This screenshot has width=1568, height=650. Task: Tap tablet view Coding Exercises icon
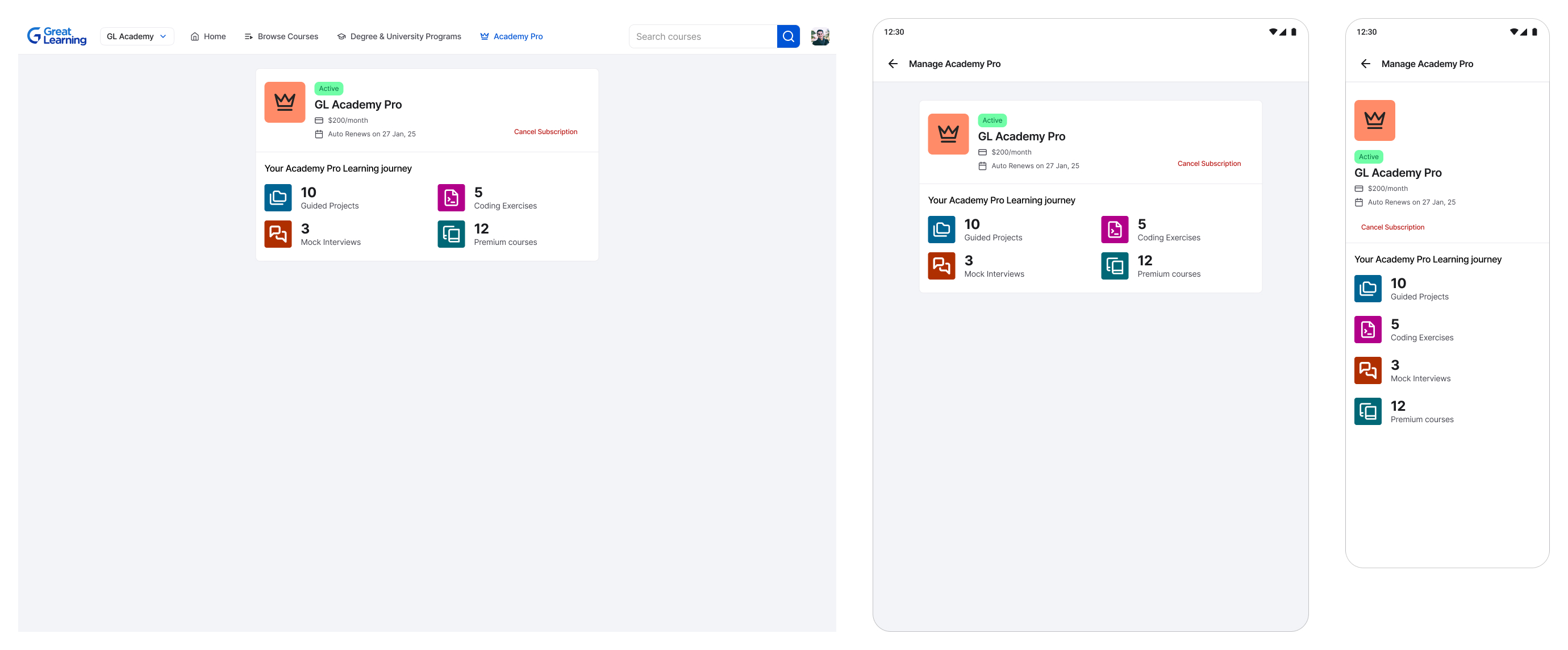pyautogui.click(x=1115, y=230)
